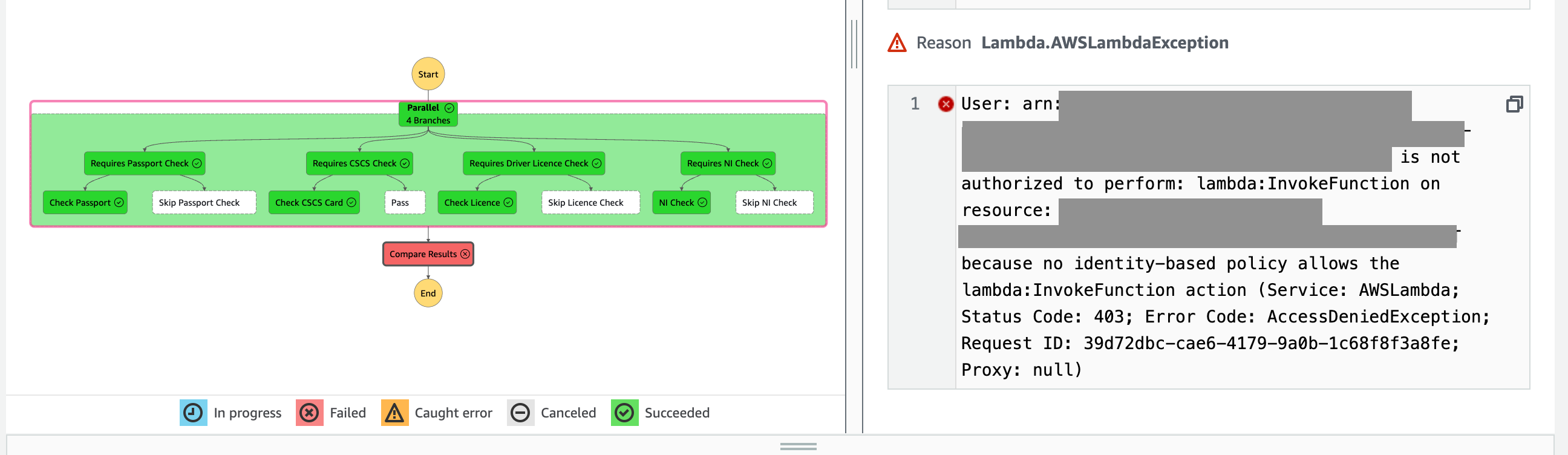Select the Requires NI Check state
The height and width of the screenshot is (455, 1568).
point(728,163)
